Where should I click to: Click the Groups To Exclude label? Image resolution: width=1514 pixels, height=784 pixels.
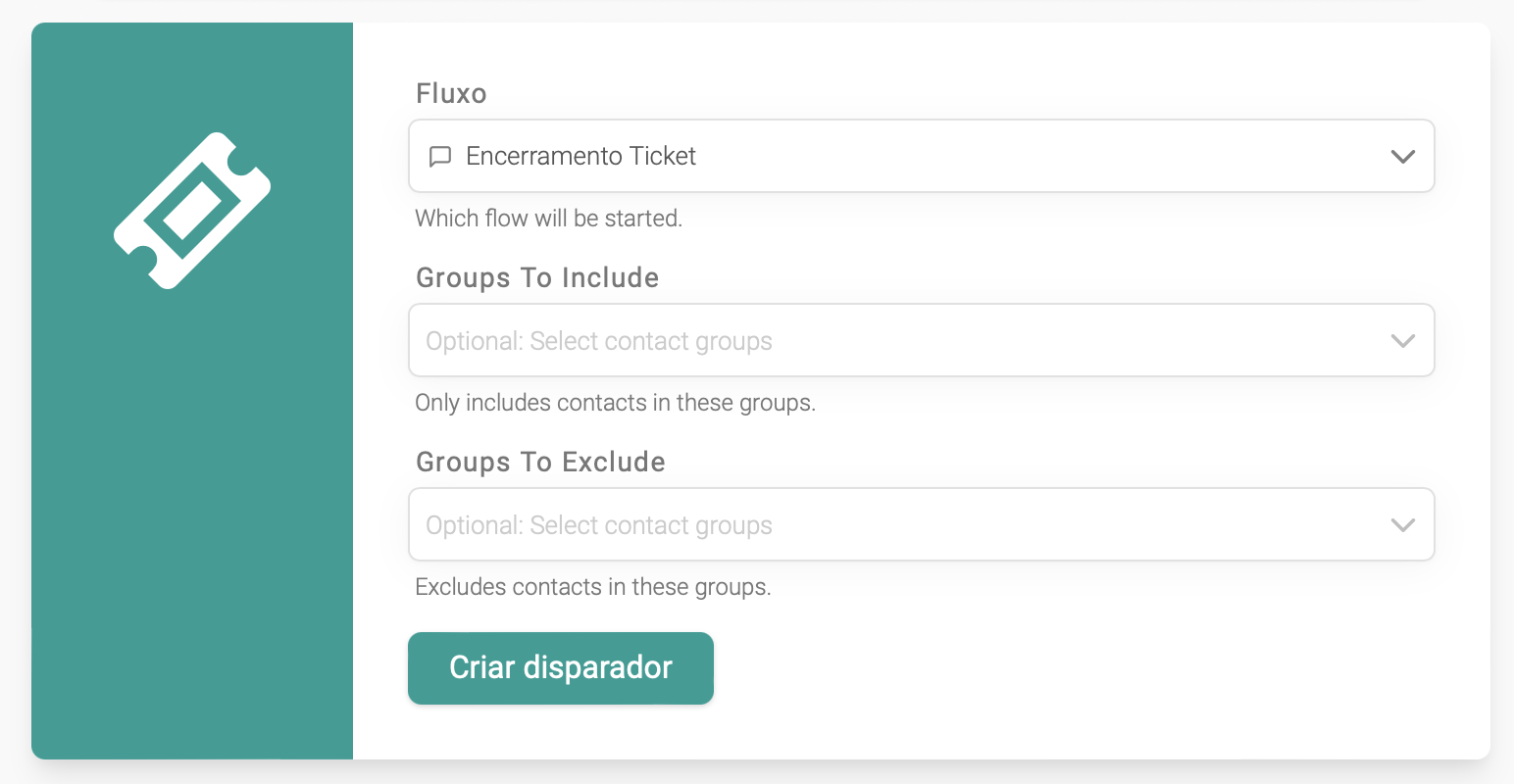click(540, 463)
